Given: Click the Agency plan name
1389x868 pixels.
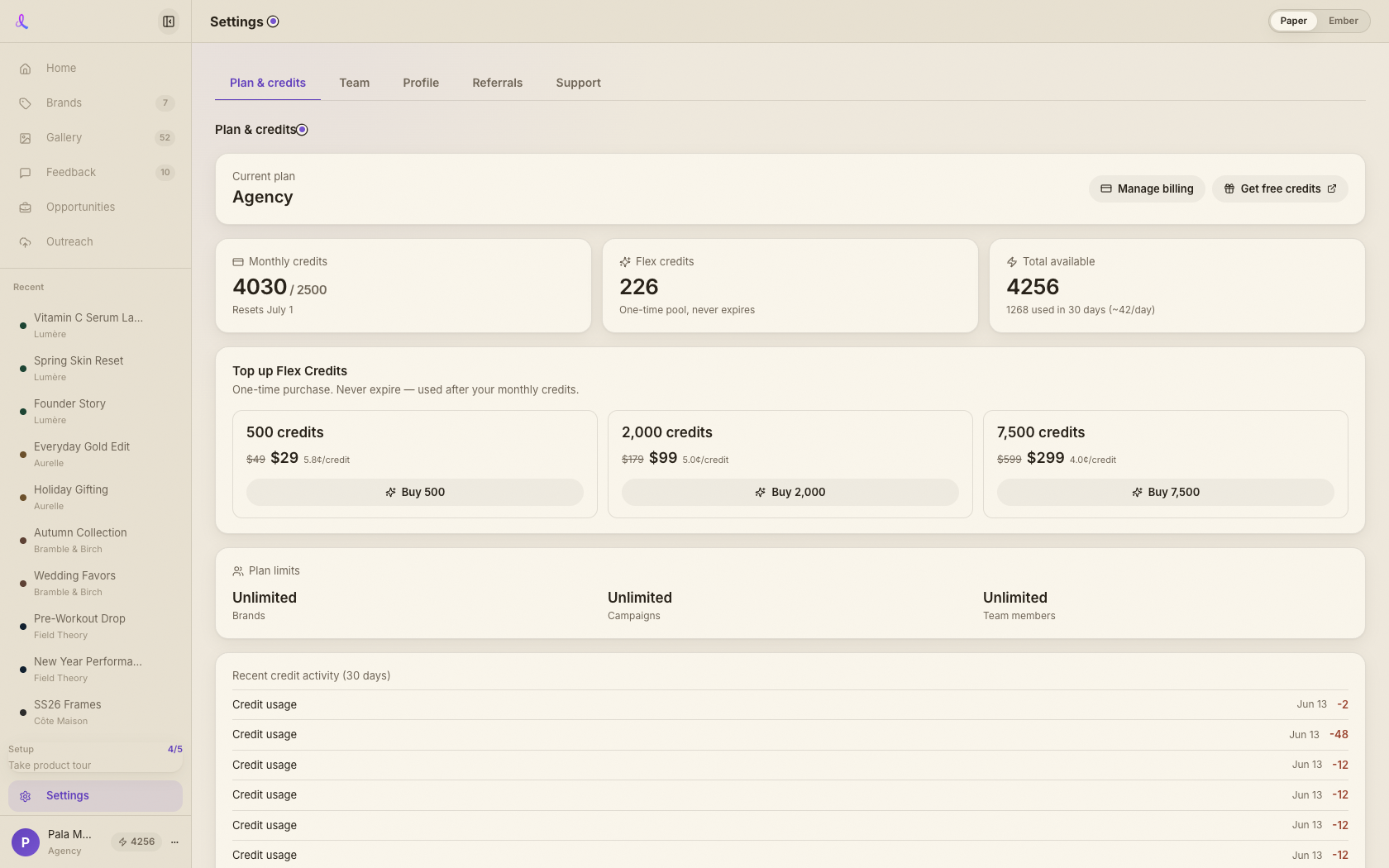Looking at the screenshot, I should [x=263, y=197].
